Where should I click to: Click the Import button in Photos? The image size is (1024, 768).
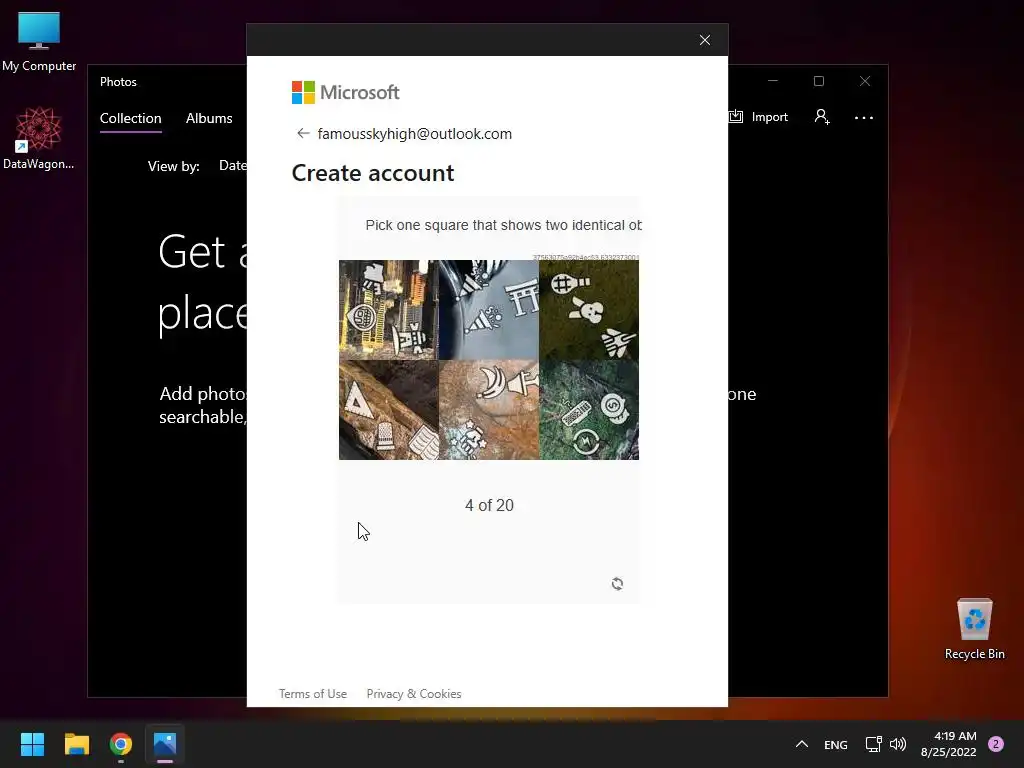pyautogui.click(x=759, y=117)
